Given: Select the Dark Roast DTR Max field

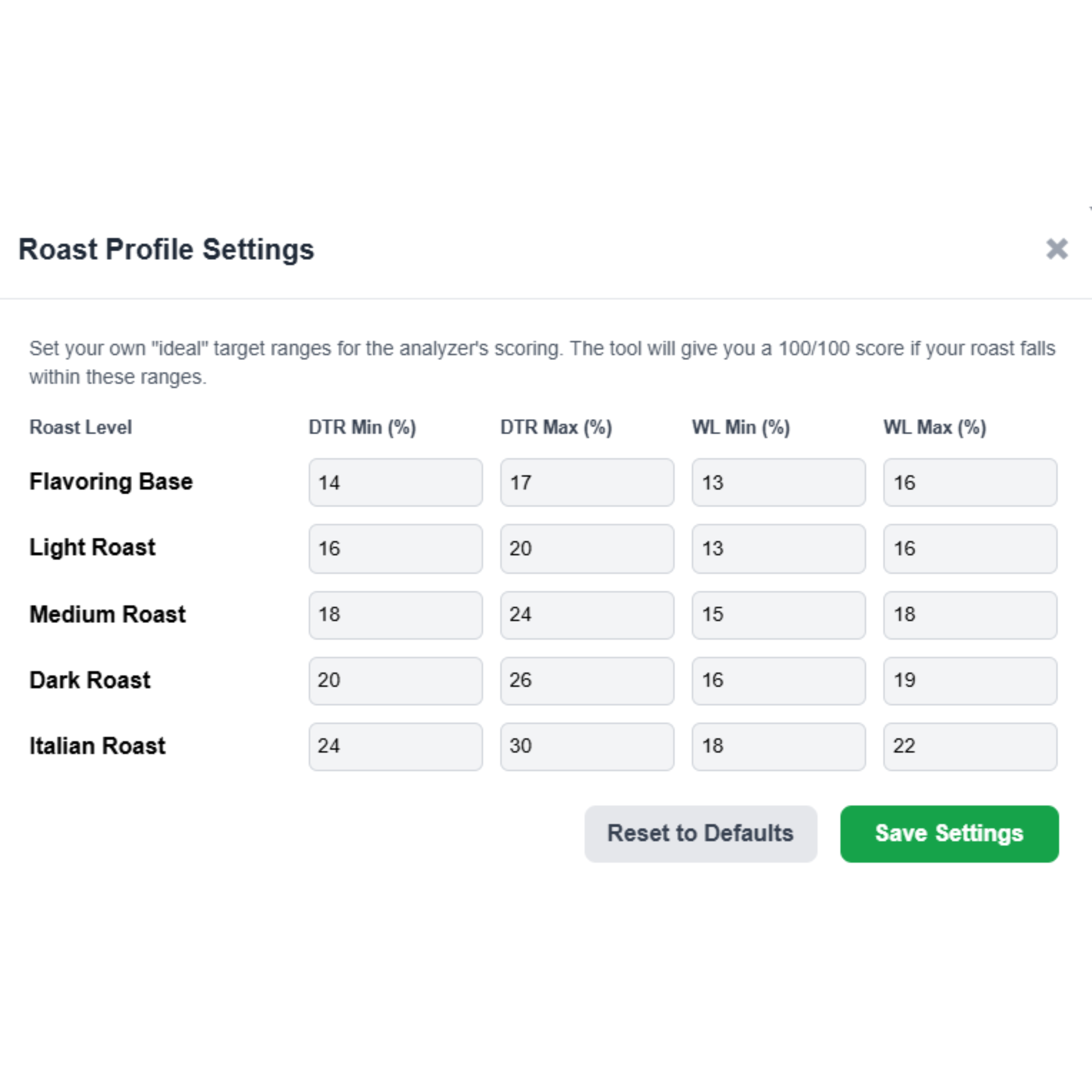Looking at the screenshot, I should point(587,681).
